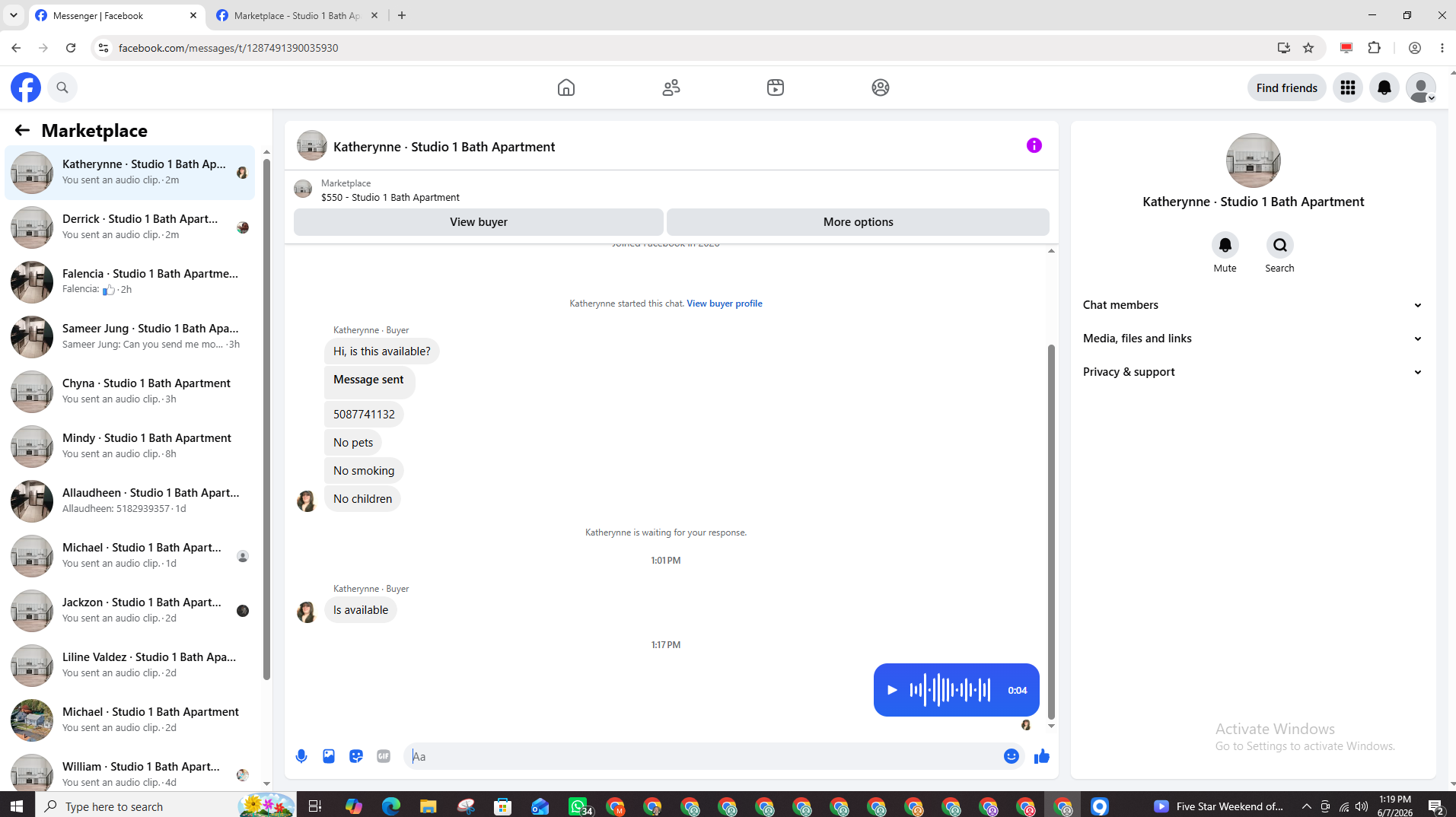Image resolution: width=1456 pixels, height=817 pixels.
Task: Click conversation list scrollbar
Action: click(x=266, y=418)
